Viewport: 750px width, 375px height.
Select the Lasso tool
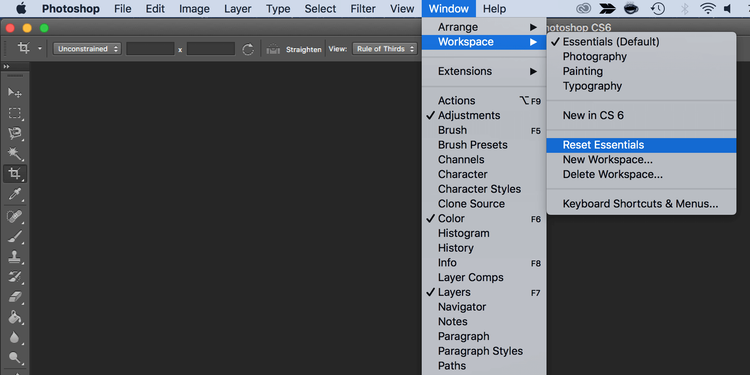coord(14,133)
